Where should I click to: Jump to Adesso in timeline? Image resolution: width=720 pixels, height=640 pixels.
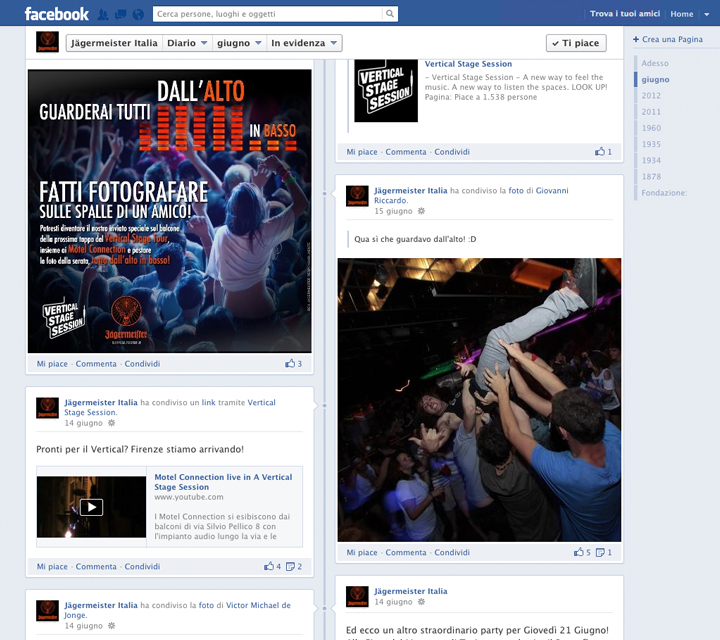[655, 63]
